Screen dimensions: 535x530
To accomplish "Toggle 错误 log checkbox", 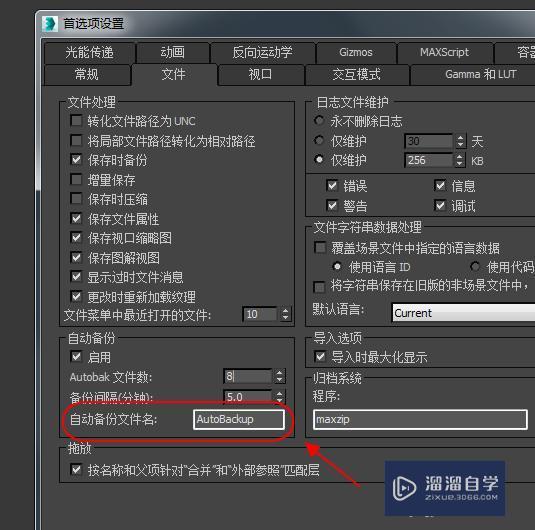I will [332, 186].
